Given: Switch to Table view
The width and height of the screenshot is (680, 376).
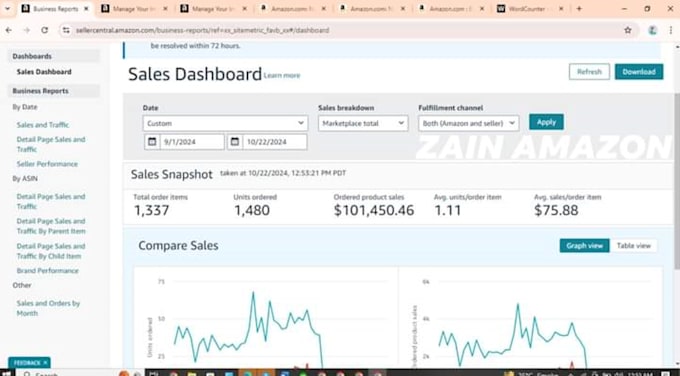Looking at the screenshot, I should (x=634, y=245).
